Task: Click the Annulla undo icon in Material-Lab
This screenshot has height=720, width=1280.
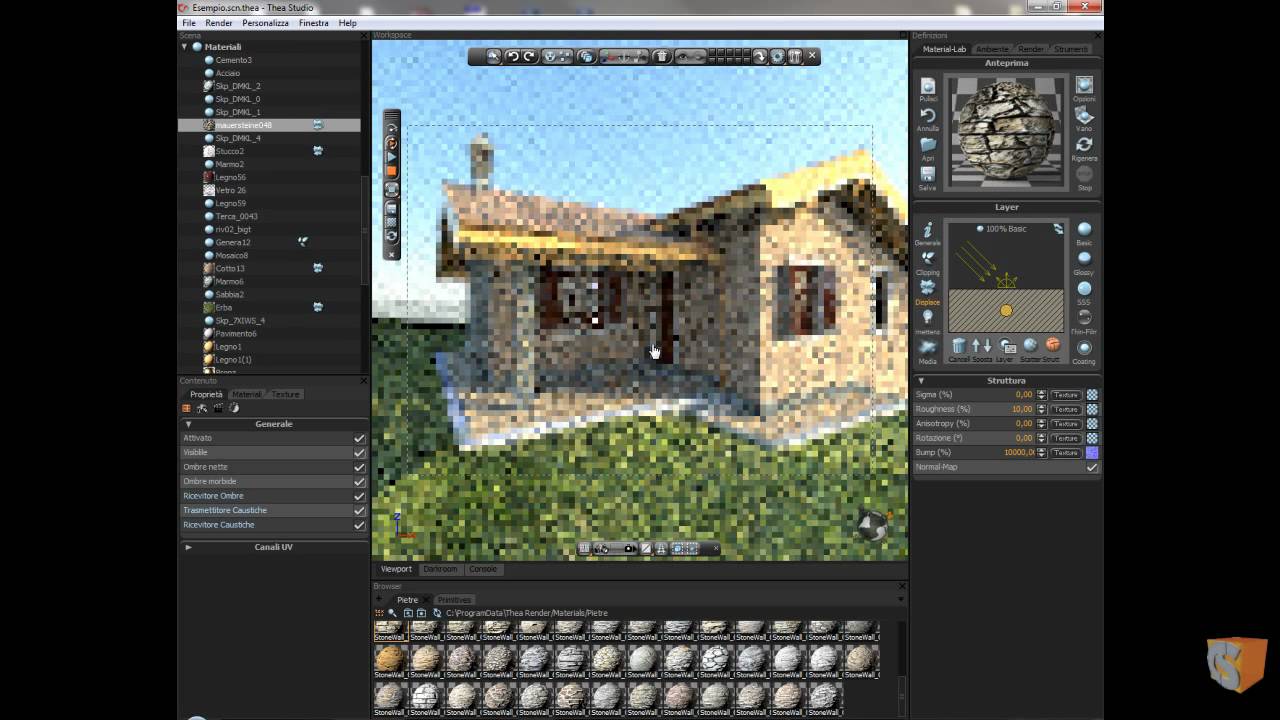Action: [x=928, y=115]
